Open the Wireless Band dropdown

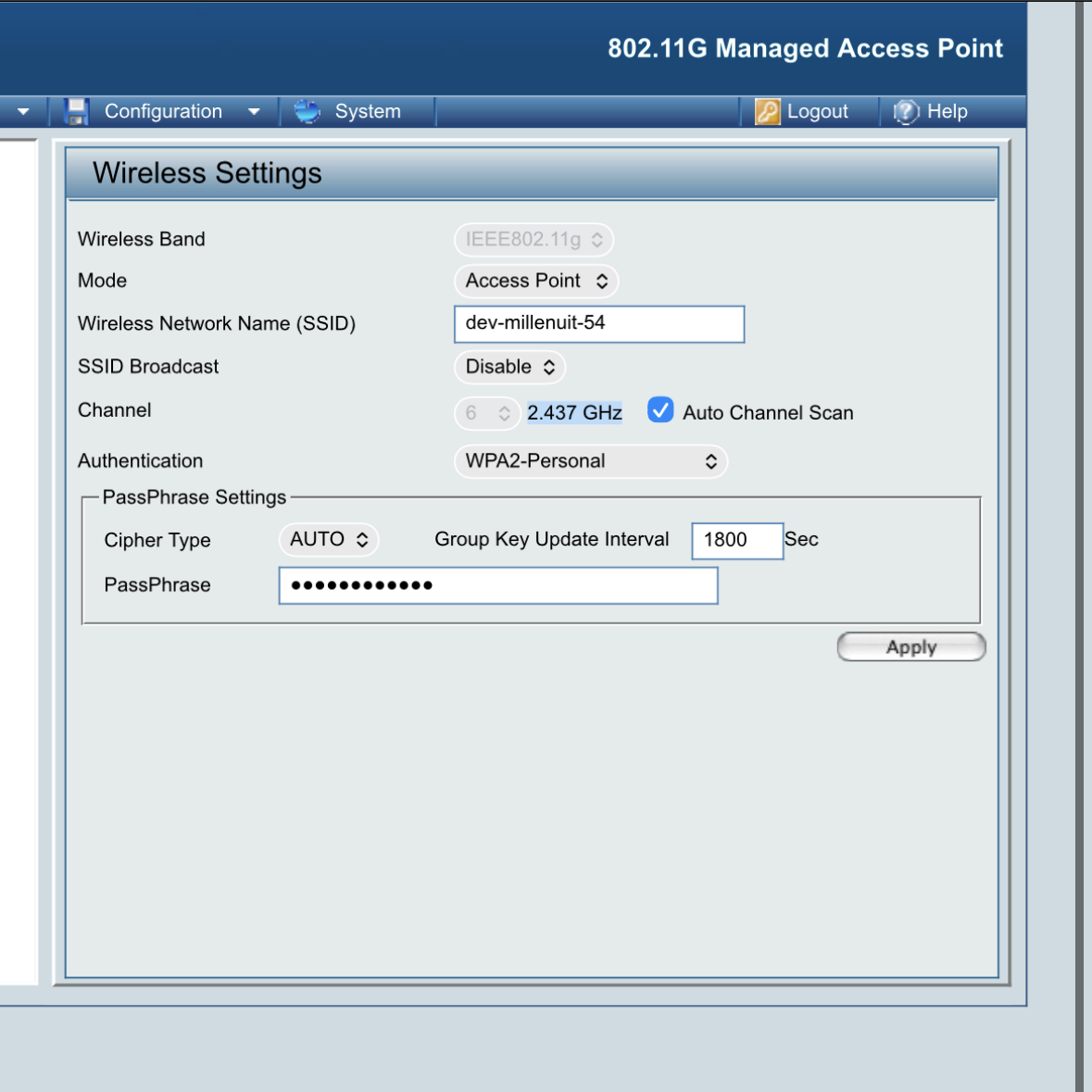coord(533,240)
